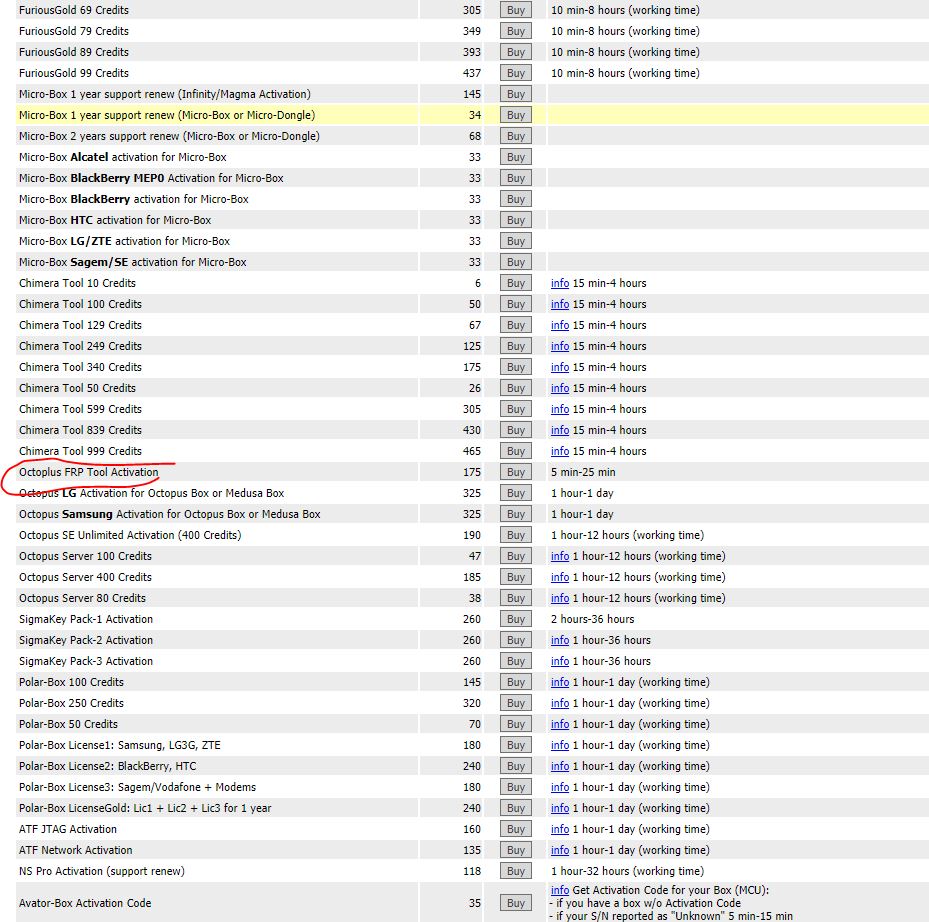Click price 118 for NS Pro Activation
The height and width of the screenshot is (922, 929).
(472, 872)
